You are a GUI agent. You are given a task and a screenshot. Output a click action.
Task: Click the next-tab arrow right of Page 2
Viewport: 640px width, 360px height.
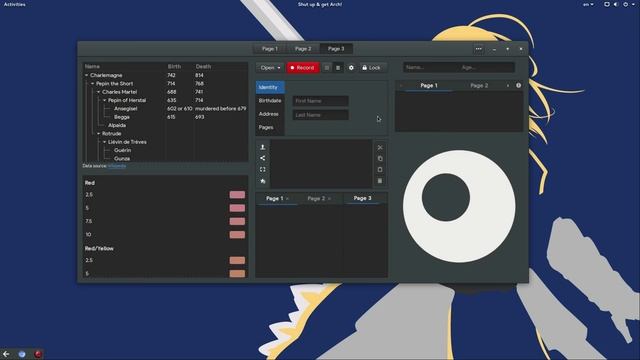click(x=508, y=86)
